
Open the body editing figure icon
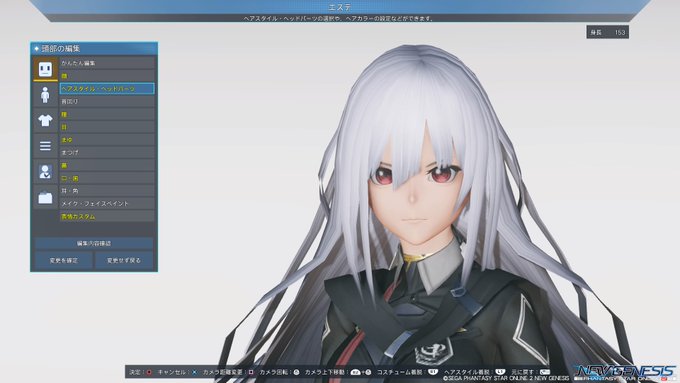coord(46,95)
